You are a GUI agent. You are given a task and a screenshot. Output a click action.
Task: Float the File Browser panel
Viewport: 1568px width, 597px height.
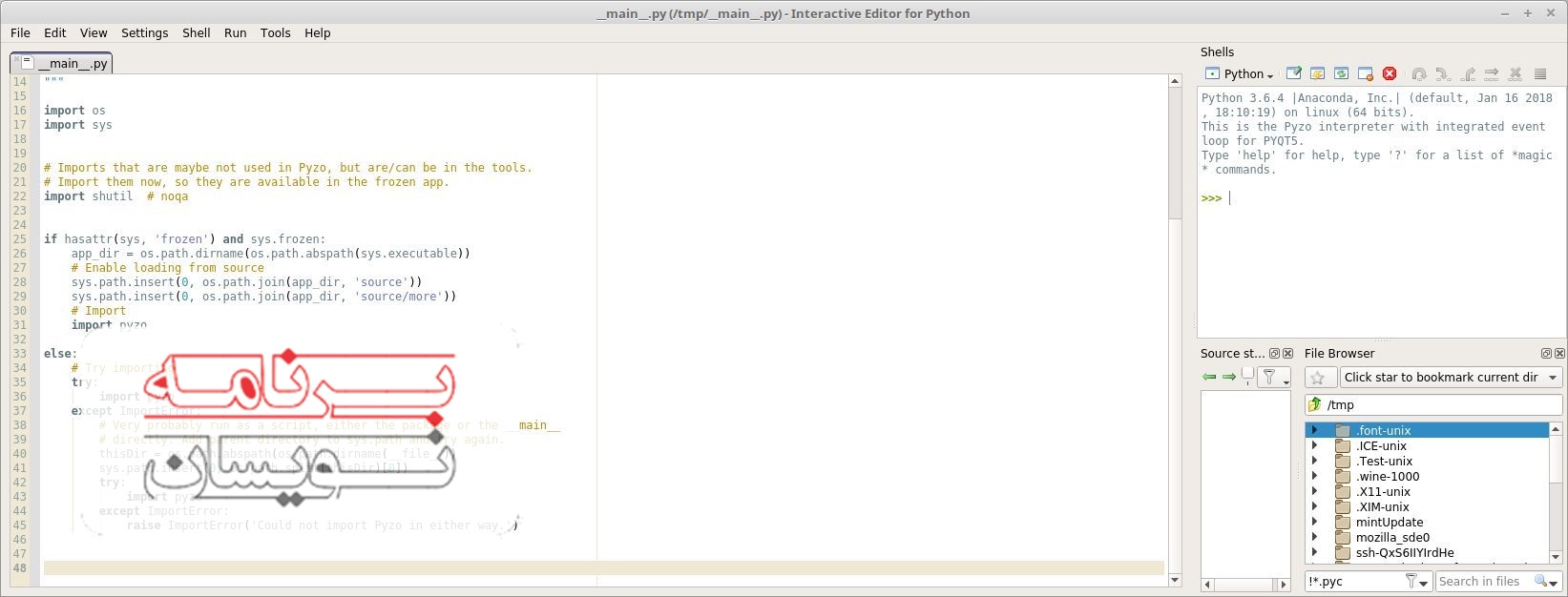1546,354
